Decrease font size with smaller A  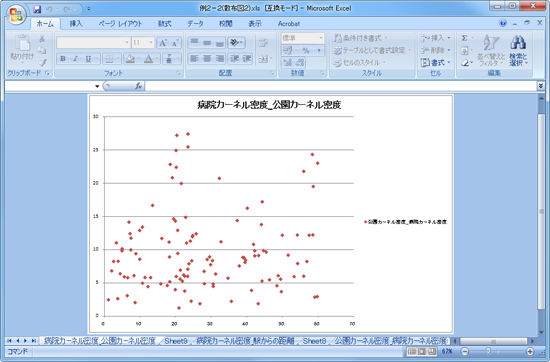[x=175, y=43]
